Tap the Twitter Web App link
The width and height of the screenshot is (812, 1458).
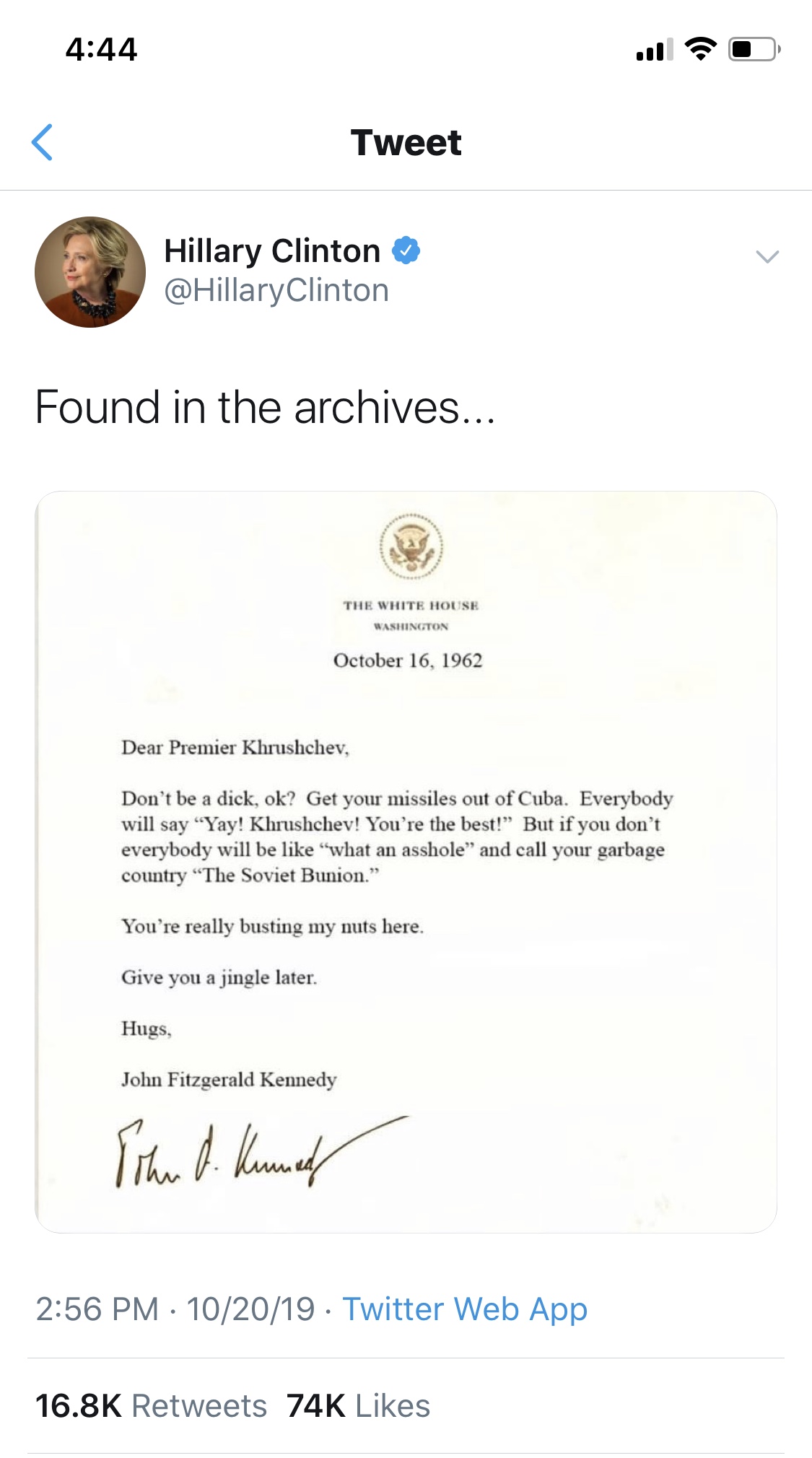point(465,1309)
